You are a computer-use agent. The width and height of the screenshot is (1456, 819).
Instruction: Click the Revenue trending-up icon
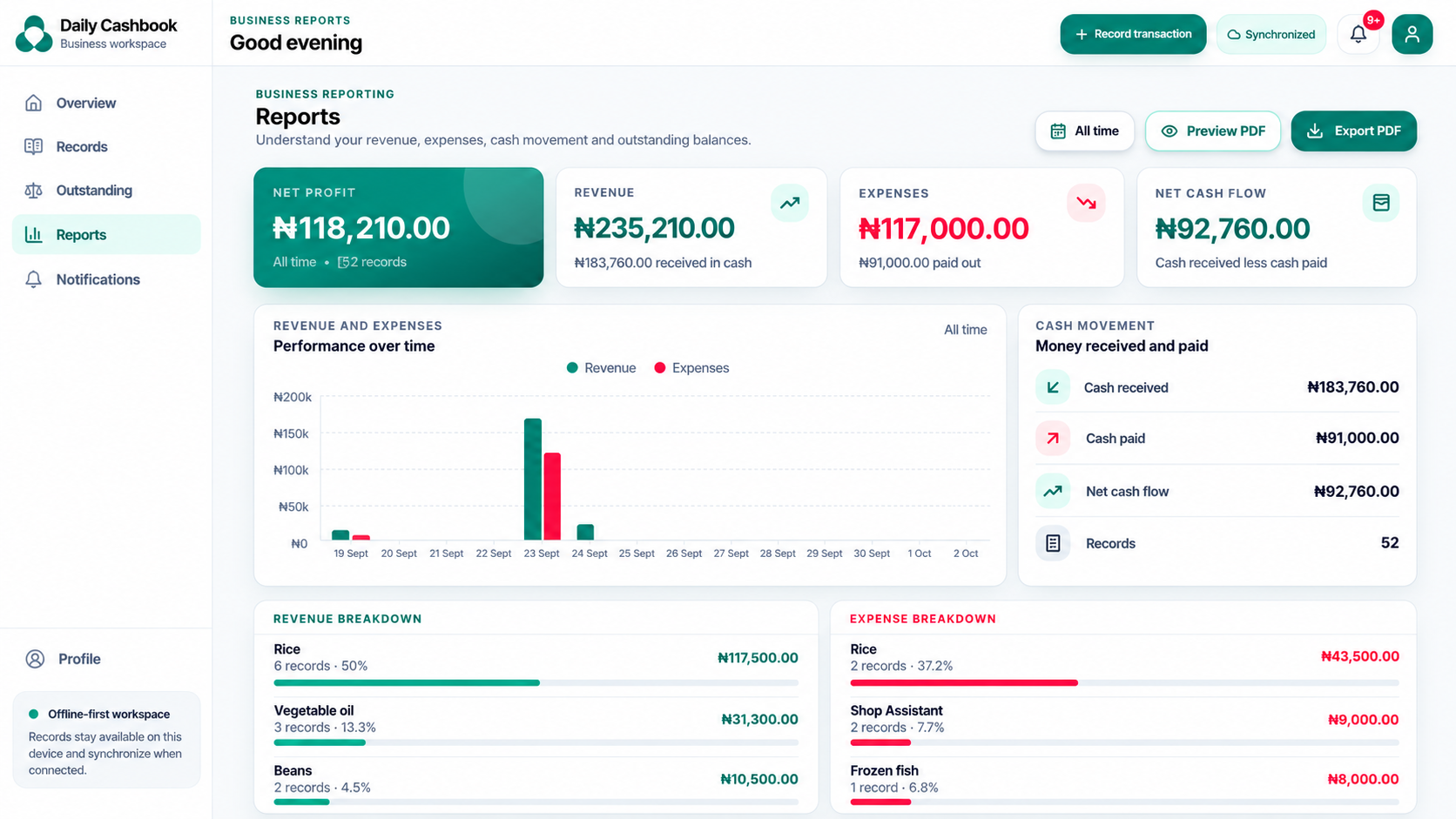coord(790,203)
